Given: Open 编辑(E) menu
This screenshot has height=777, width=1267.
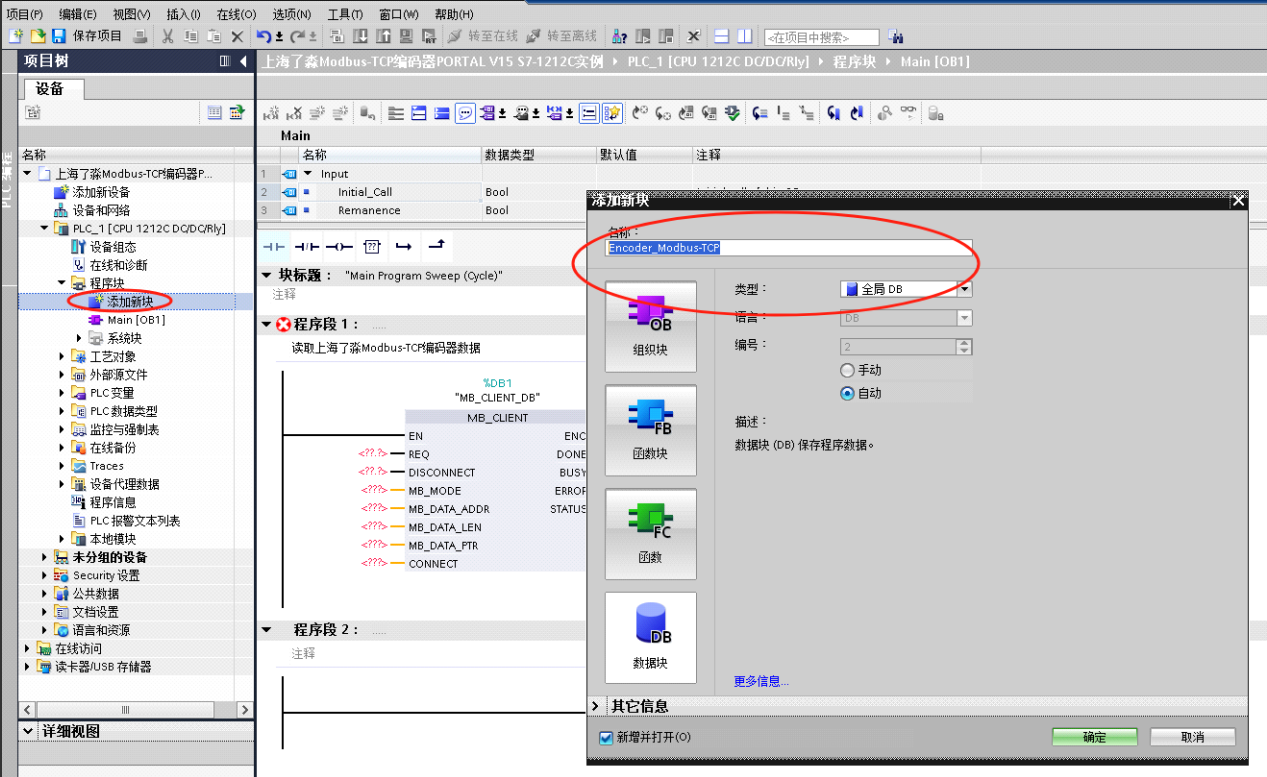Looking at the screenshot, I should coord(78,14).
